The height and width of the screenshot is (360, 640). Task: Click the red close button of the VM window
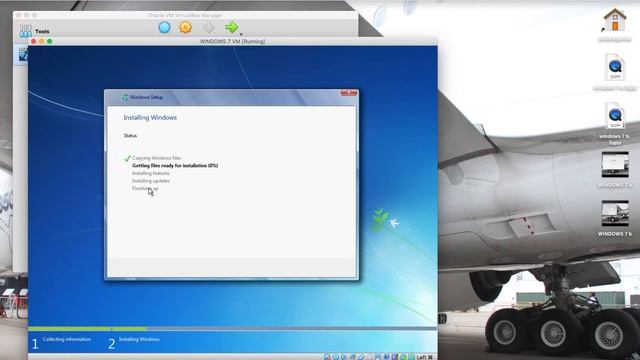coord(33,41)
